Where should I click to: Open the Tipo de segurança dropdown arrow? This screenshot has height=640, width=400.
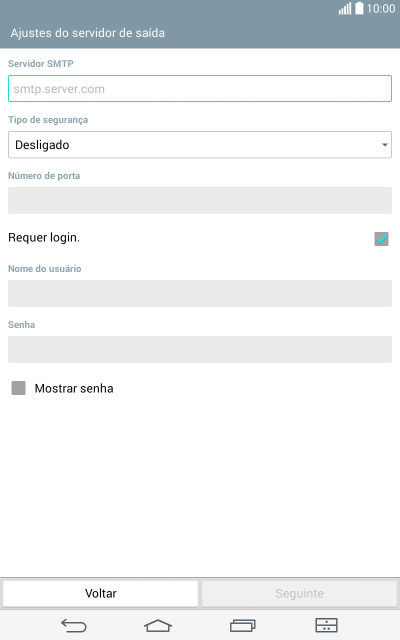coord(384,145)
